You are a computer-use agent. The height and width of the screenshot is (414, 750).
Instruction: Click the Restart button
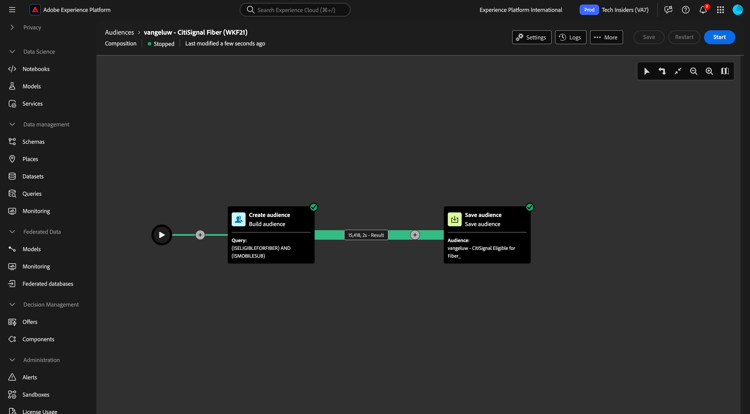click(x=684, y=37)
